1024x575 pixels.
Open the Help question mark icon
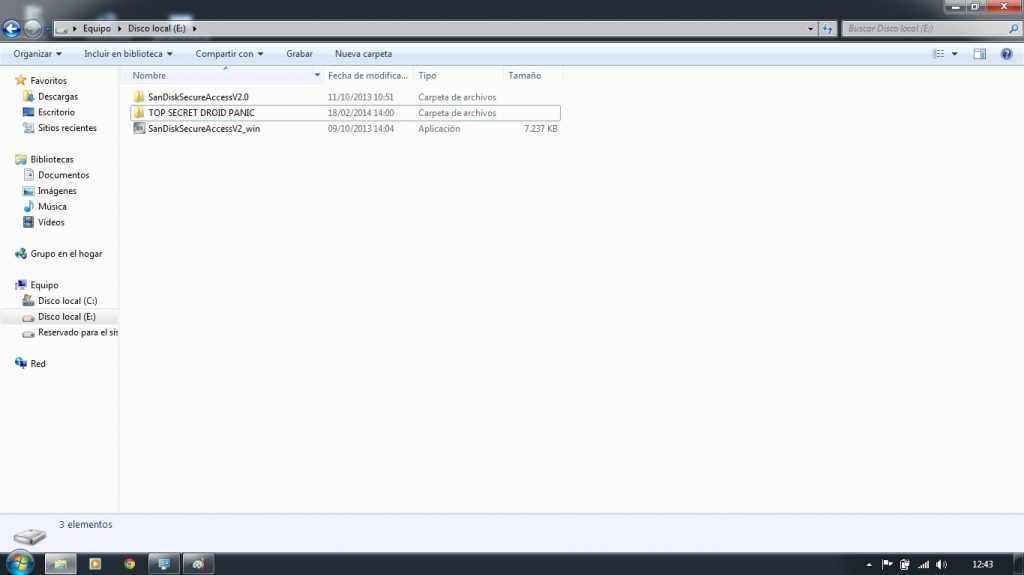1007,54
